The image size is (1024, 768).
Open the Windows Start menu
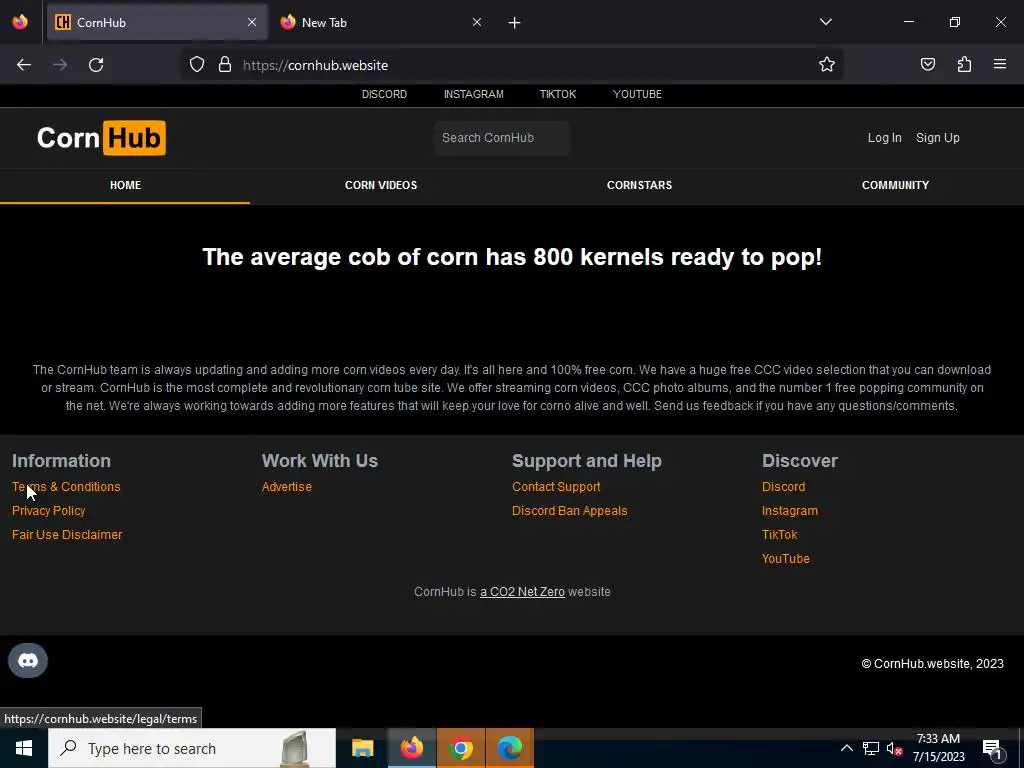coord(24,748)
